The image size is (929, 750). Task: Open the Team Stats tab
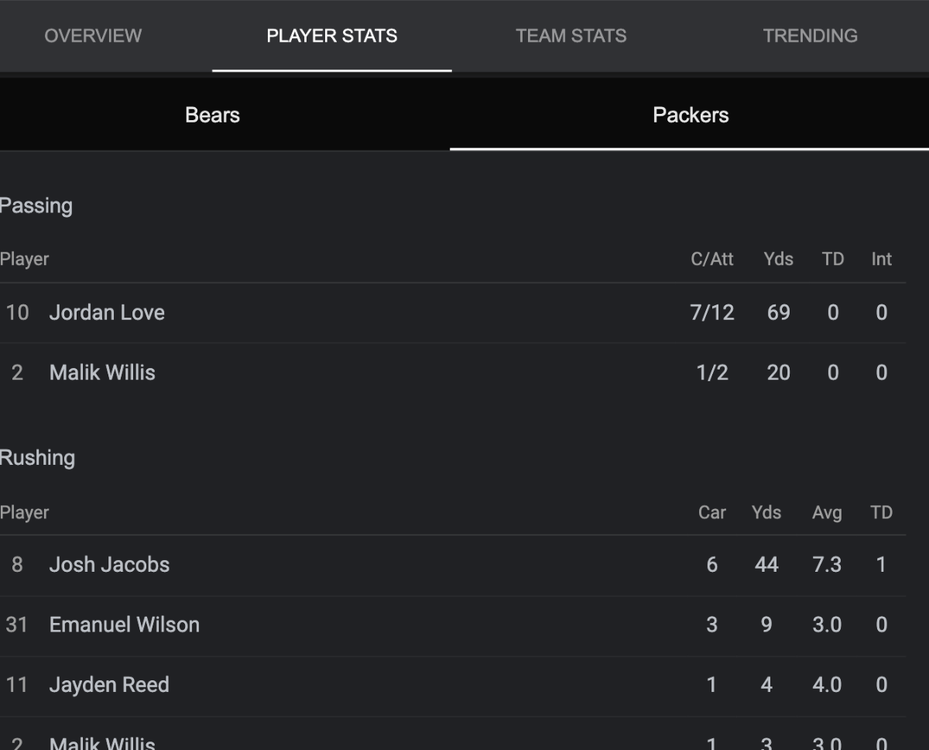click(571, 36)
